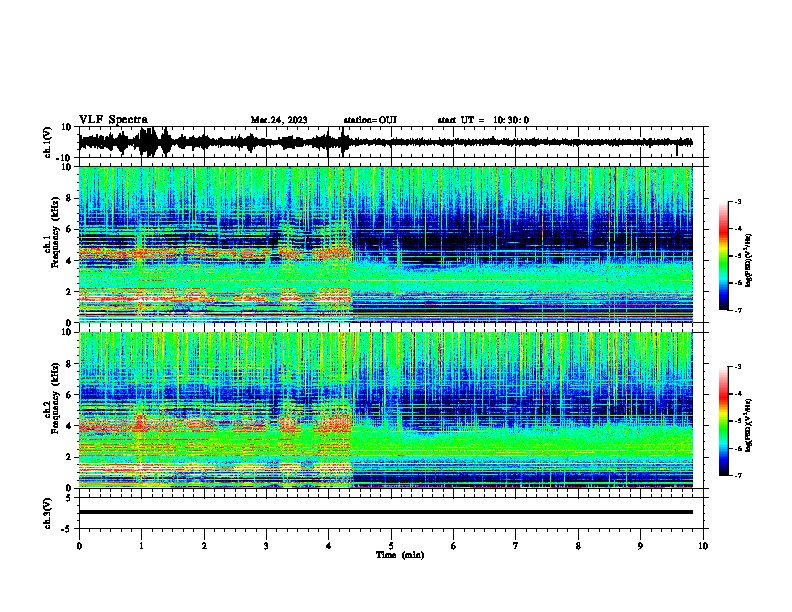Click tick label "2" on the Time axis
This screenshot has height=612, width=792.
(204, 546)
